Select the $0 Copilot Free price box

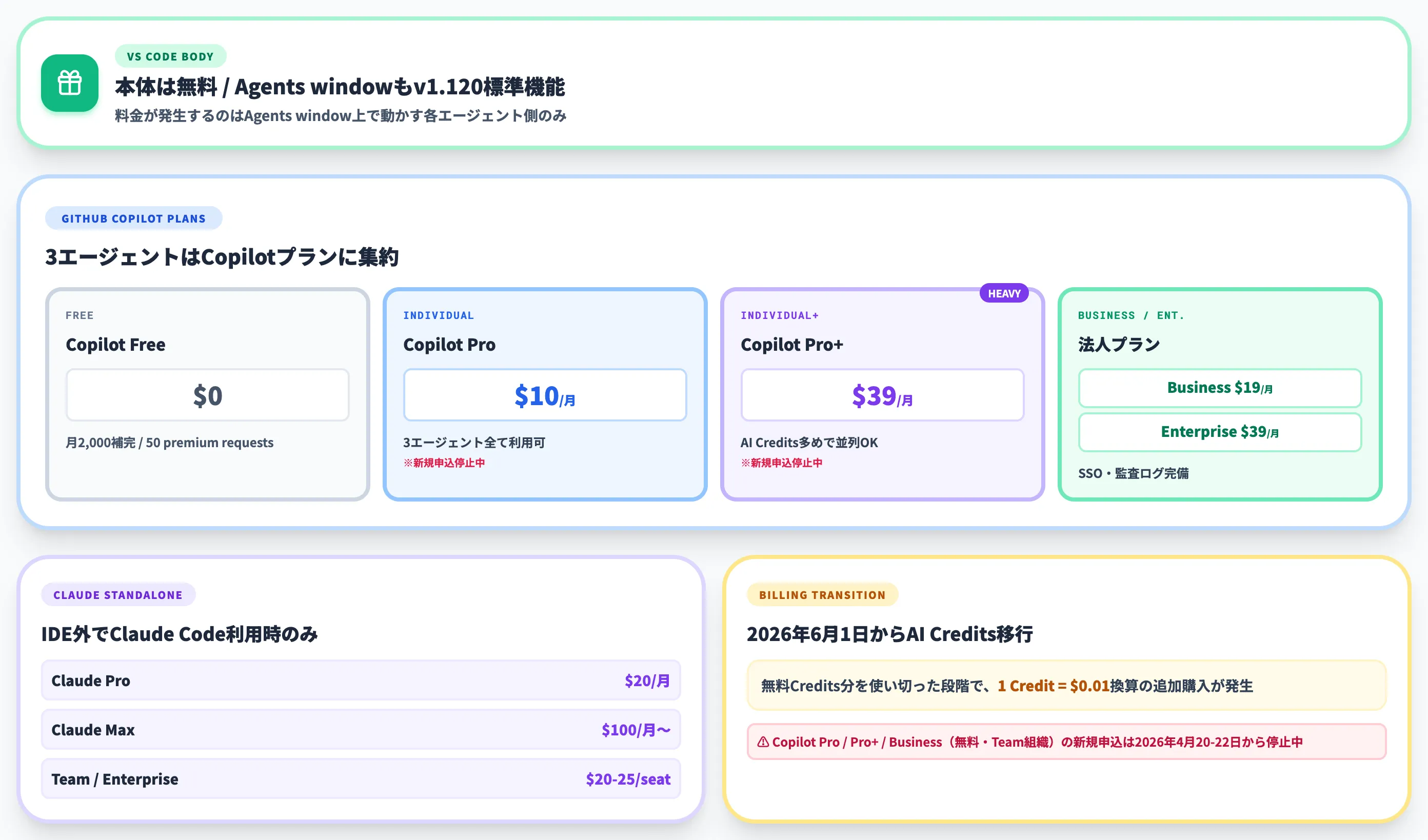207,395
